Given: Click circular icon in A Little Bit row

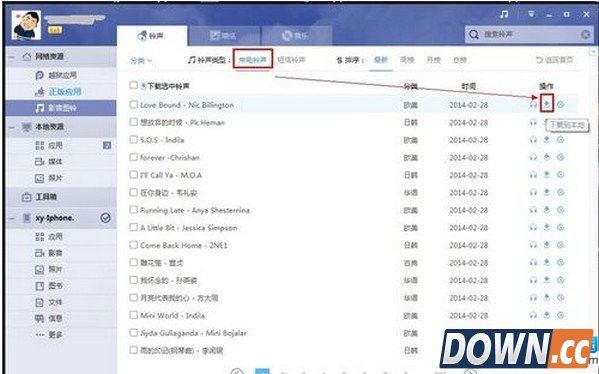Looking at the screenshot, I should coord(560,227).
